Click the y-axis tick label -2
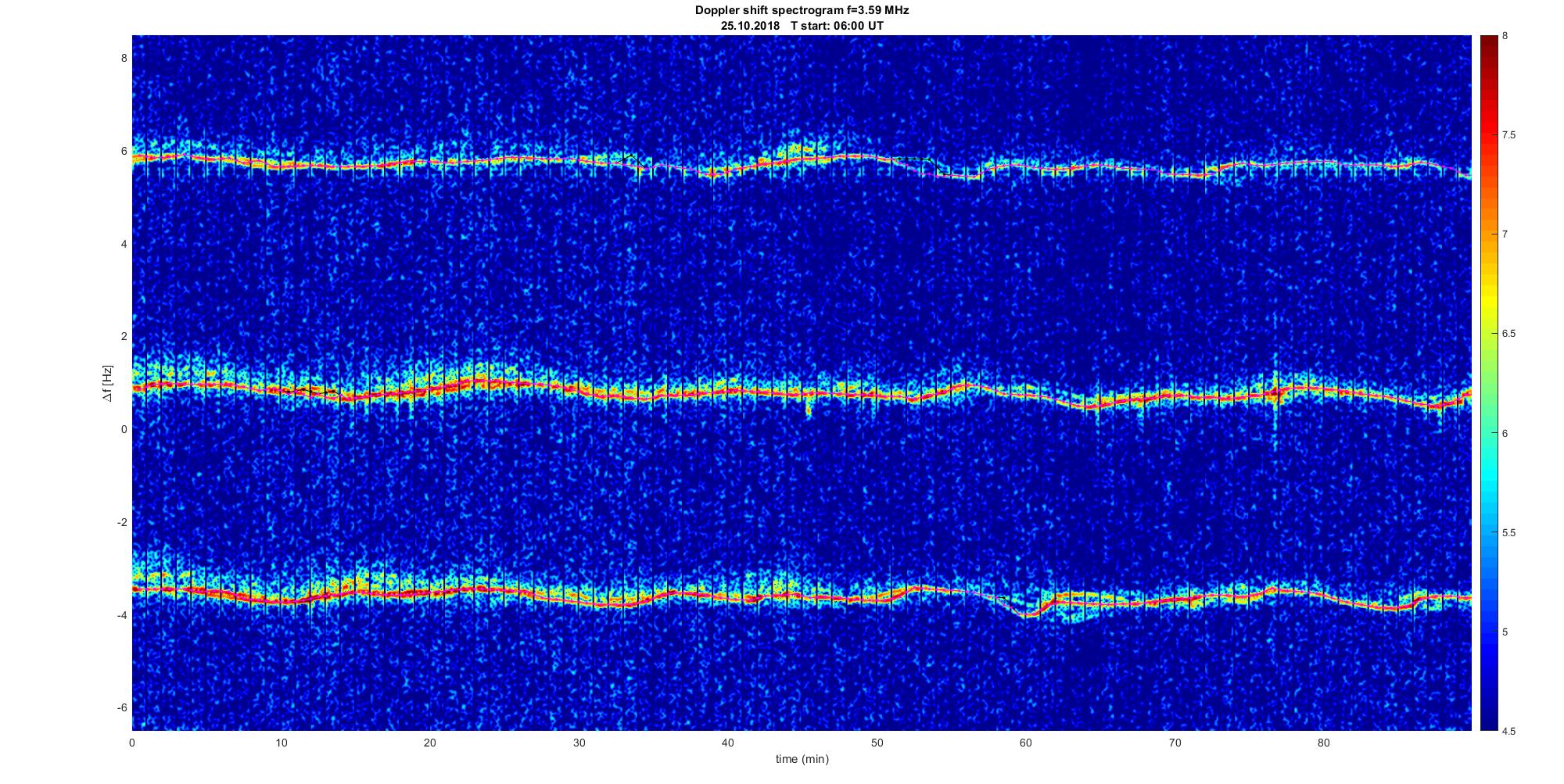Screen dimensions: 1564x784 [x=121, y=522]
